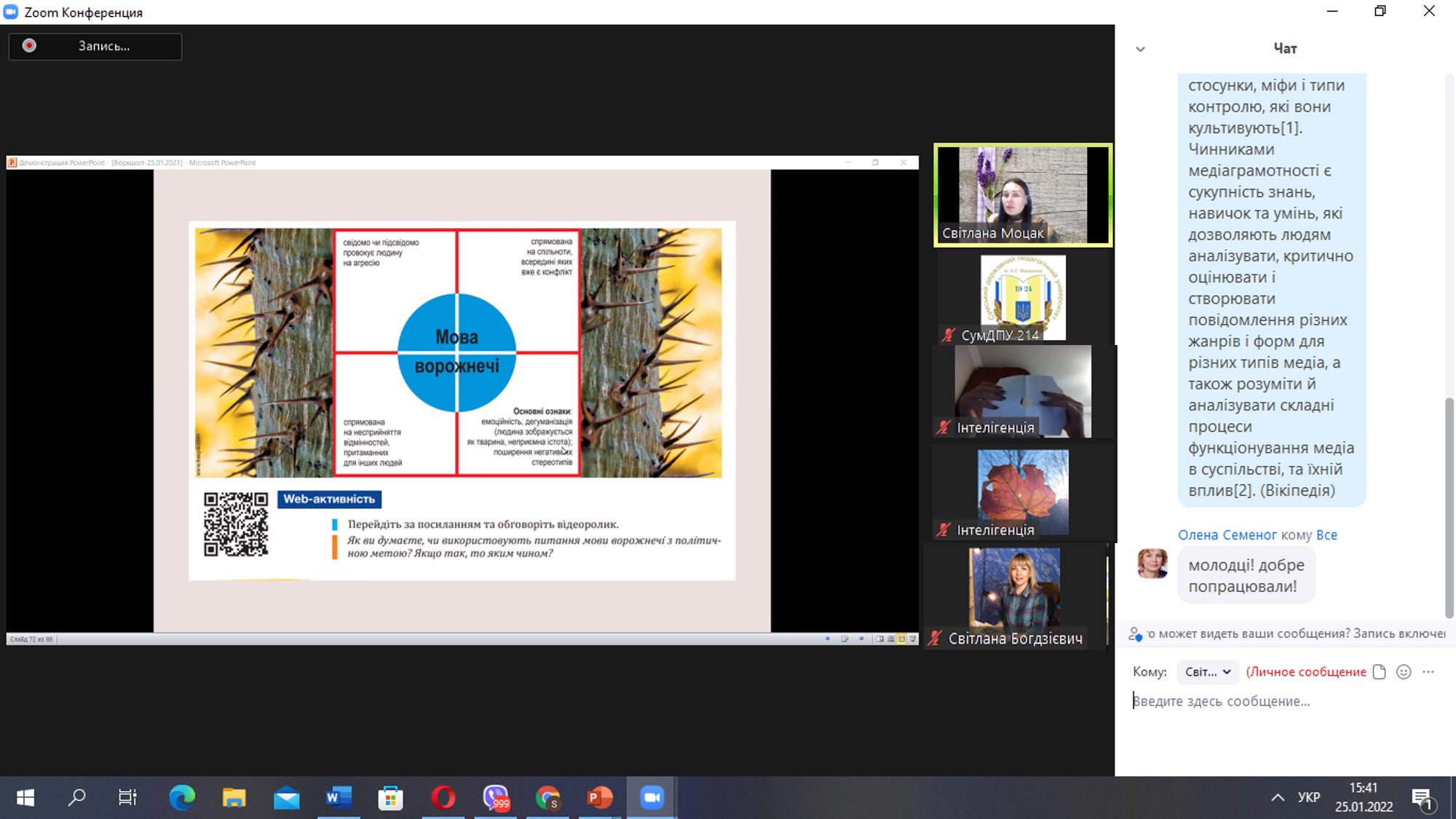Show hidden system tray icons

pos(1278,798)
